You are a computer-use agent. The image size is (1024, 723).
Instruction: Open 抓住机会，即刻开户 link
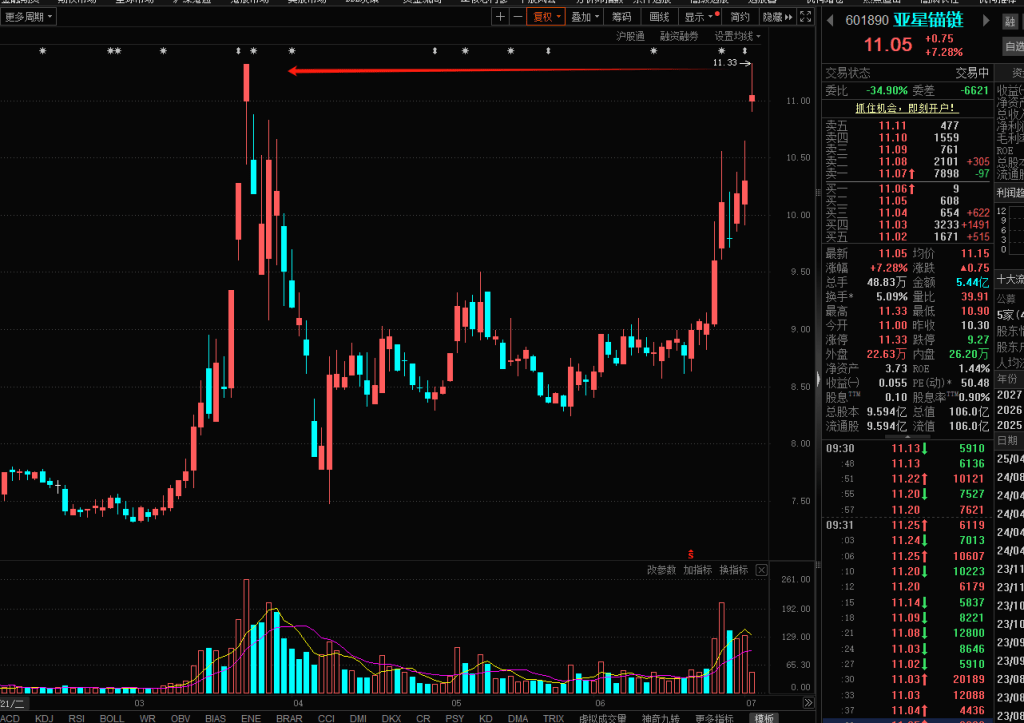(x=906, y=108)
